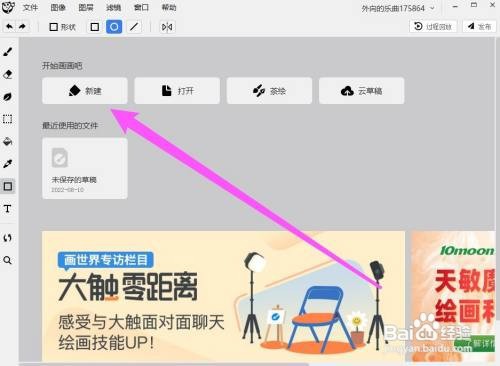Choose the rectangle shape option
500x366 pixels.
tap(95, 27)
